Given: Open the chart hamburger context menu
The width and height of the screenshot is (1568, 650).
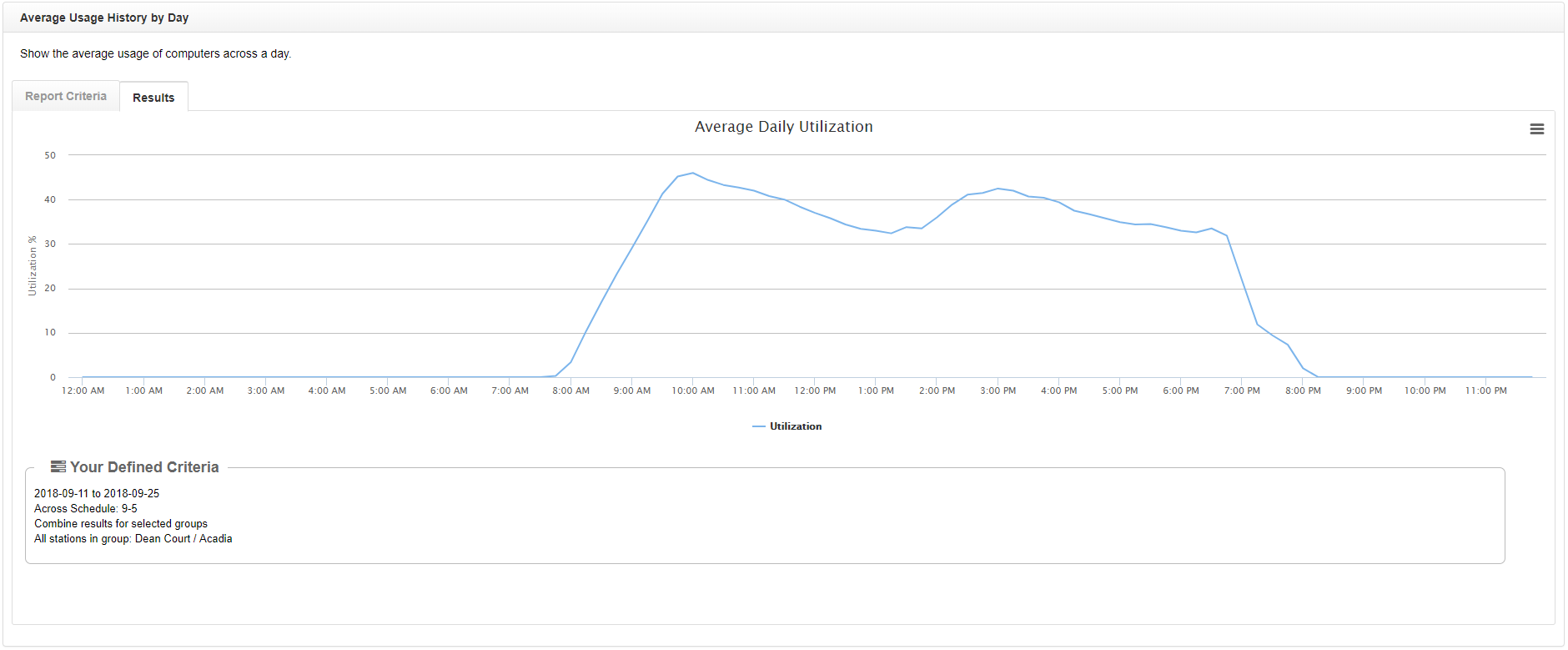Looking at the screenshot, I should 1536,129.
